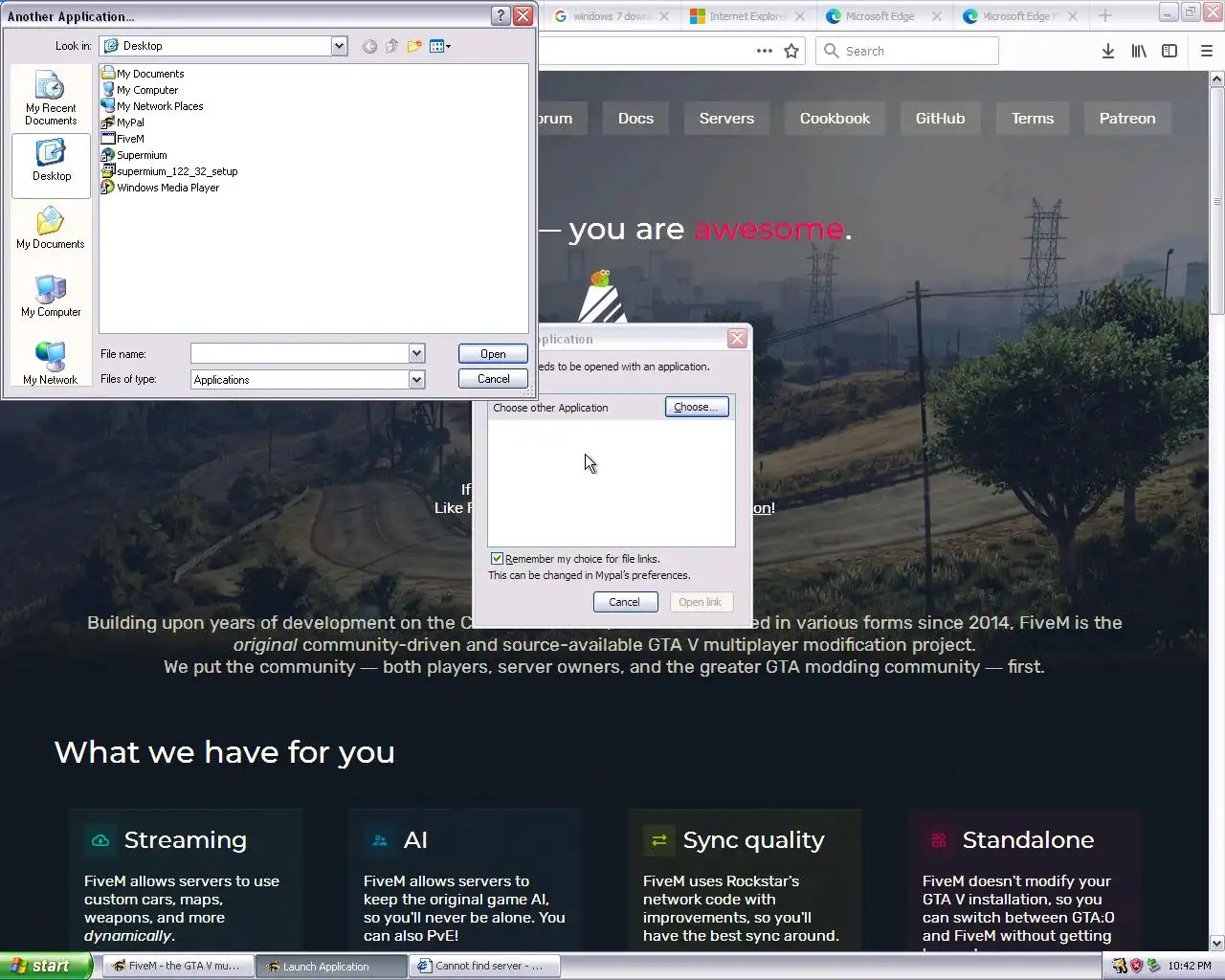Switch to the Cannot find server taskbar item
This screenshot has height=980, width=1225.
tap(484, 966)
